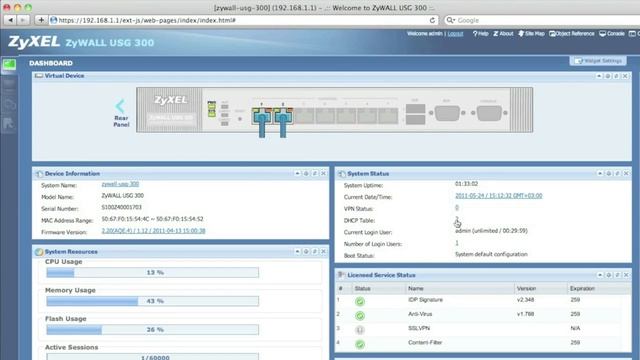Close the System Resources widget
640x360 pixels.
pos(323,251)
